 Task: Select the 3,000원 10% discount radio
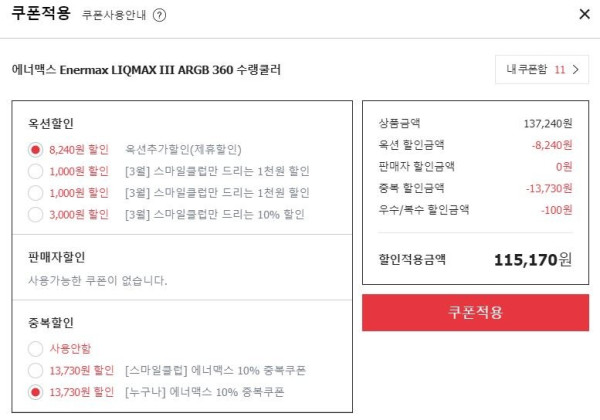(35, 214)
